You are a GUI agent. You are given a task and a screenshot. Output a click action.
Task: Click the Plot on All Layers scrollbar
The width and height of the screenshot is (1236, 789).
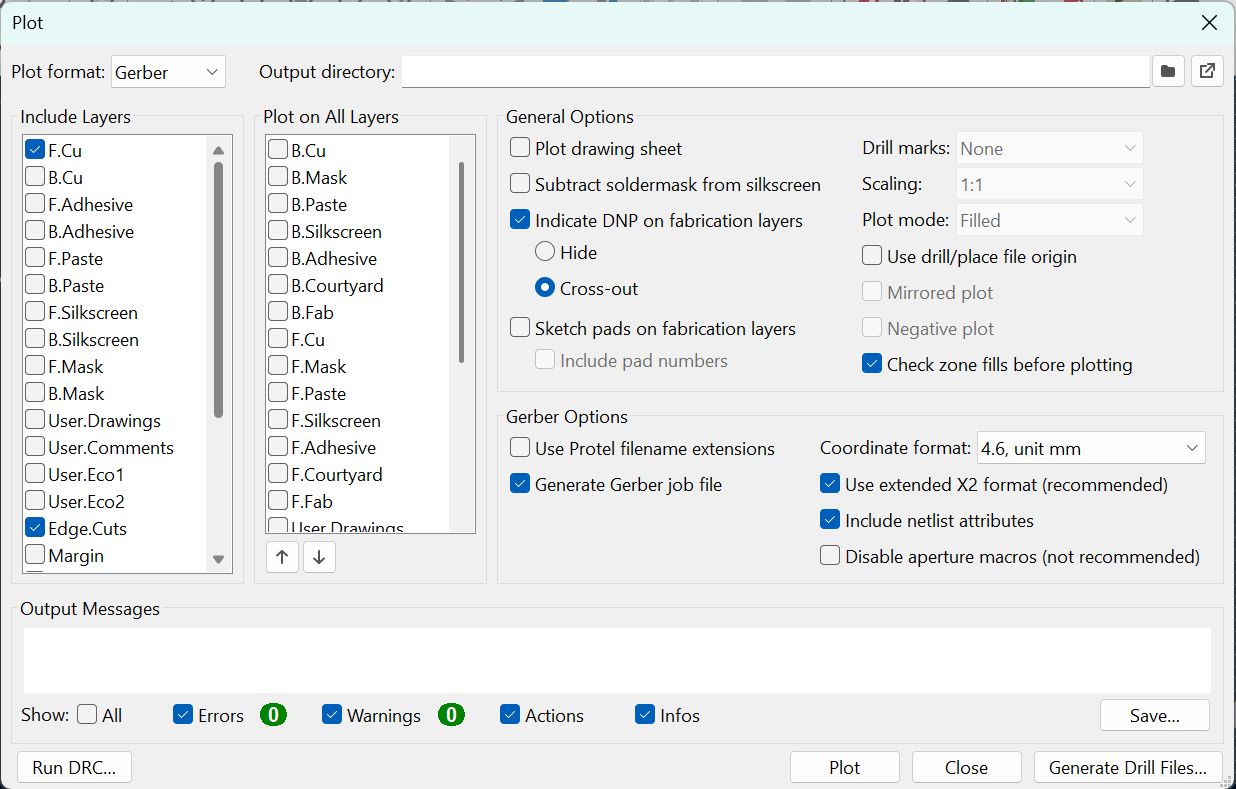(x=461, y=262)
